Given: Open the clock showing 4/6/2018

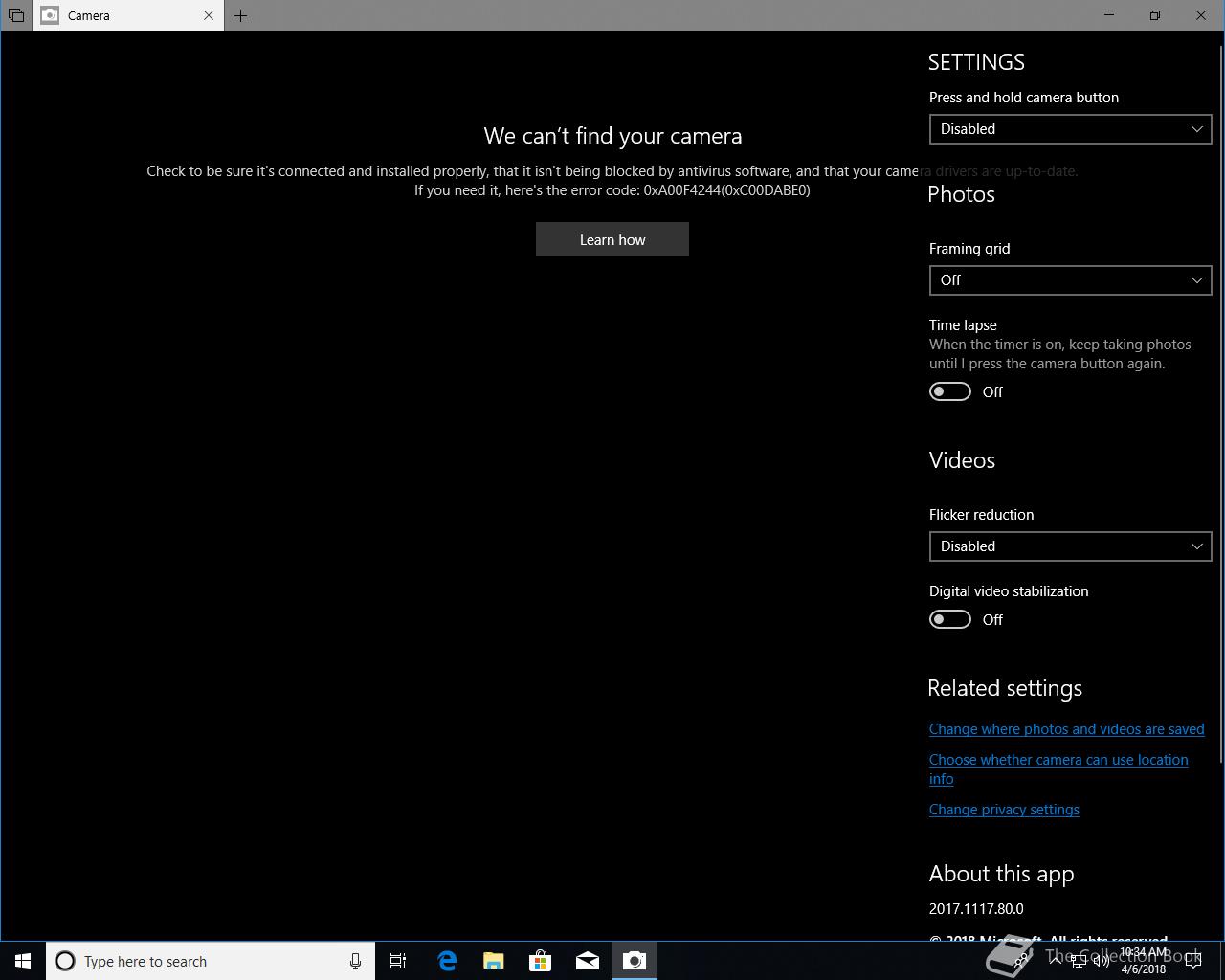Looking at the screenshot, I should coord(1144,961).
